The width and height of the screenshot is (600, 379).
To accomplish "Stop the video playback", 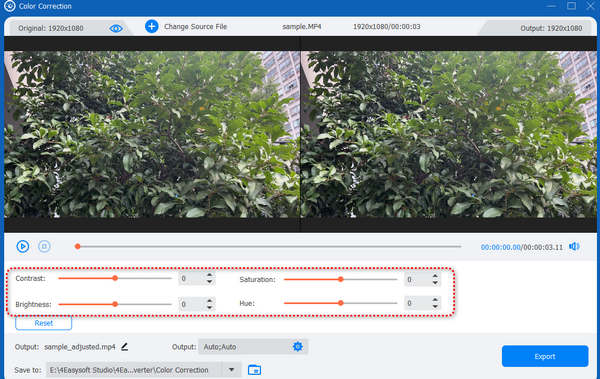I will (x=44, y=246).
